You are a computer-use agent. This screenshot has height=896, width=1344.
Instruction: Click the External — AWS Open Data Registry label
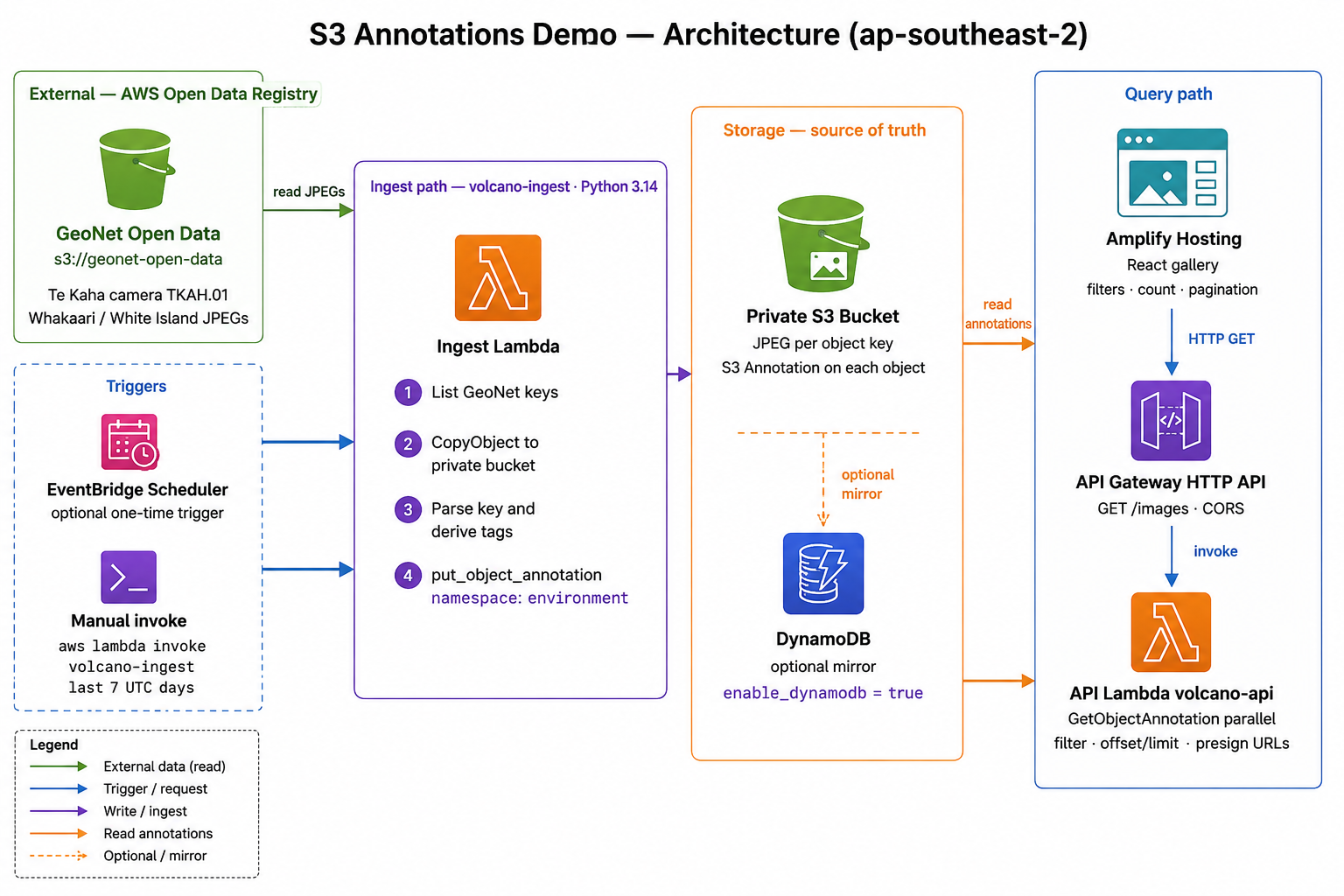[x=173, y=94]
